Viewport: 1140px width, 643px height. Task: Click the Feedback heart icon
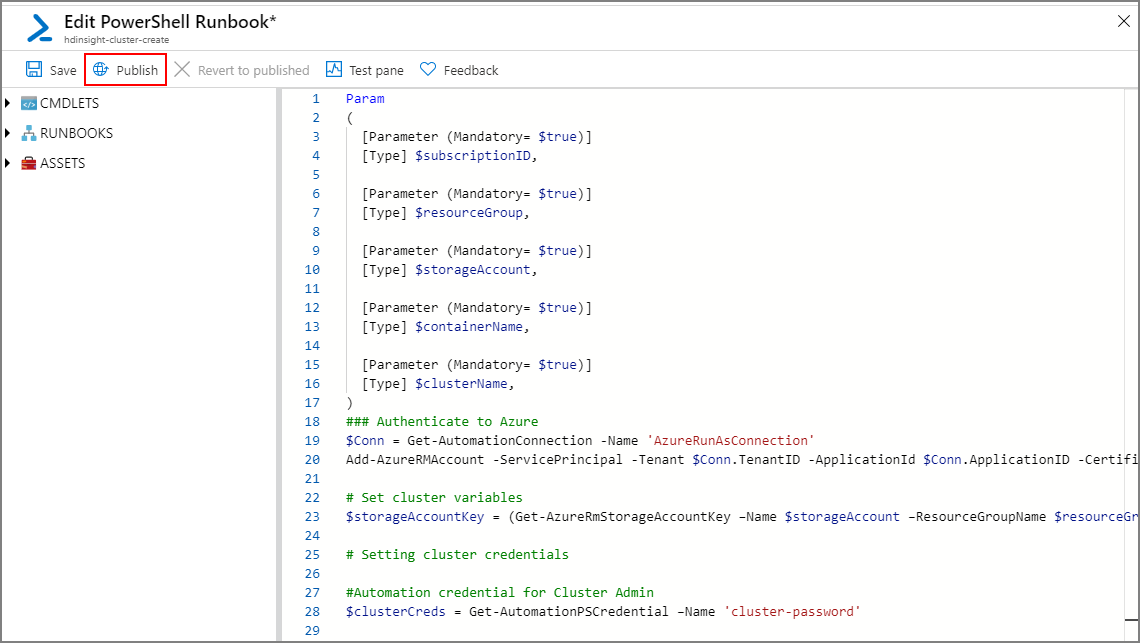(428, 70)
